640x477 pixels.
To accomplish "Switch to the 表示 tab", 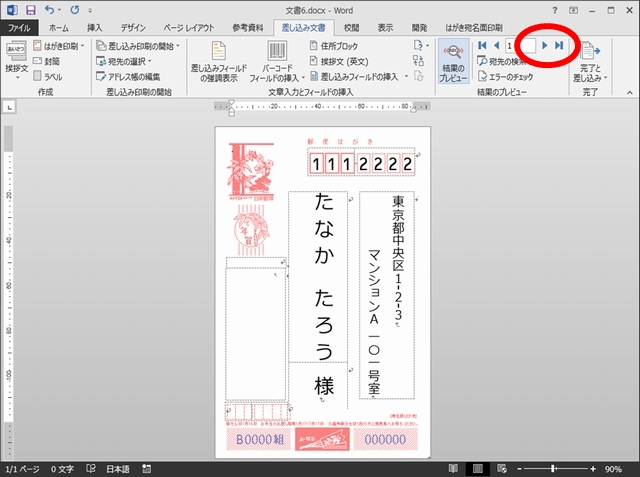I will pyautogui.click(x=385, y=27).
